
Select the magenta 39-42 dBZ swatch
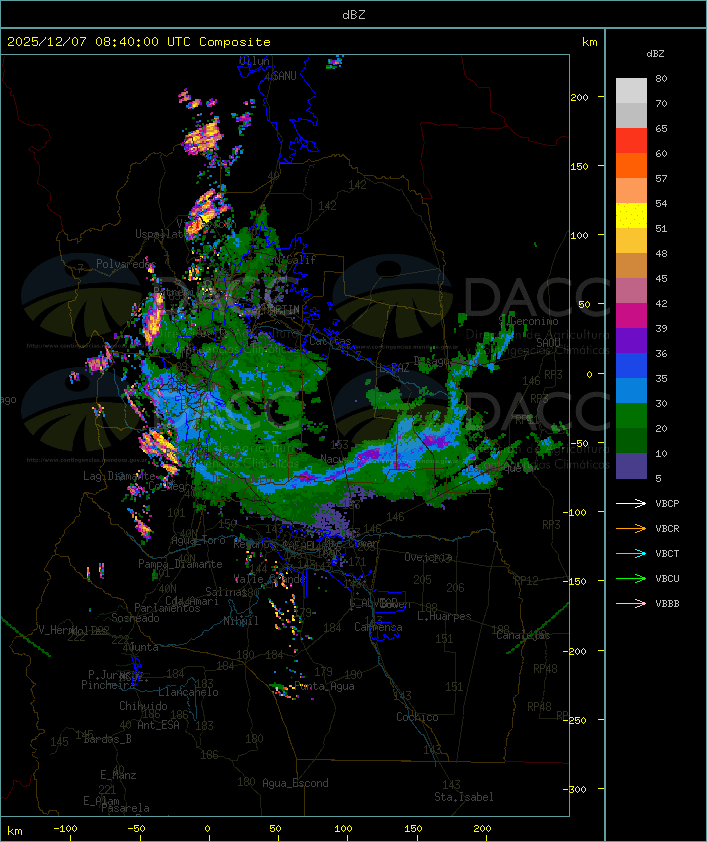(x=631, y=315)
